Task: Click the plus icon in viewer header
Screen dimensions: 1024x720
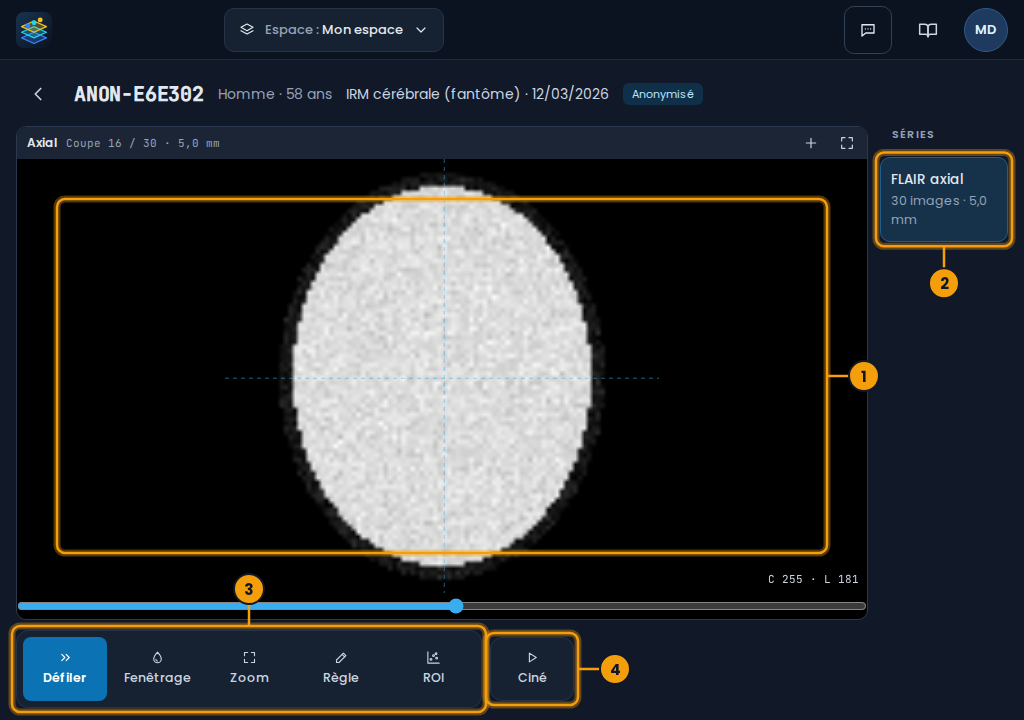Action: click(x=810, y=143)
